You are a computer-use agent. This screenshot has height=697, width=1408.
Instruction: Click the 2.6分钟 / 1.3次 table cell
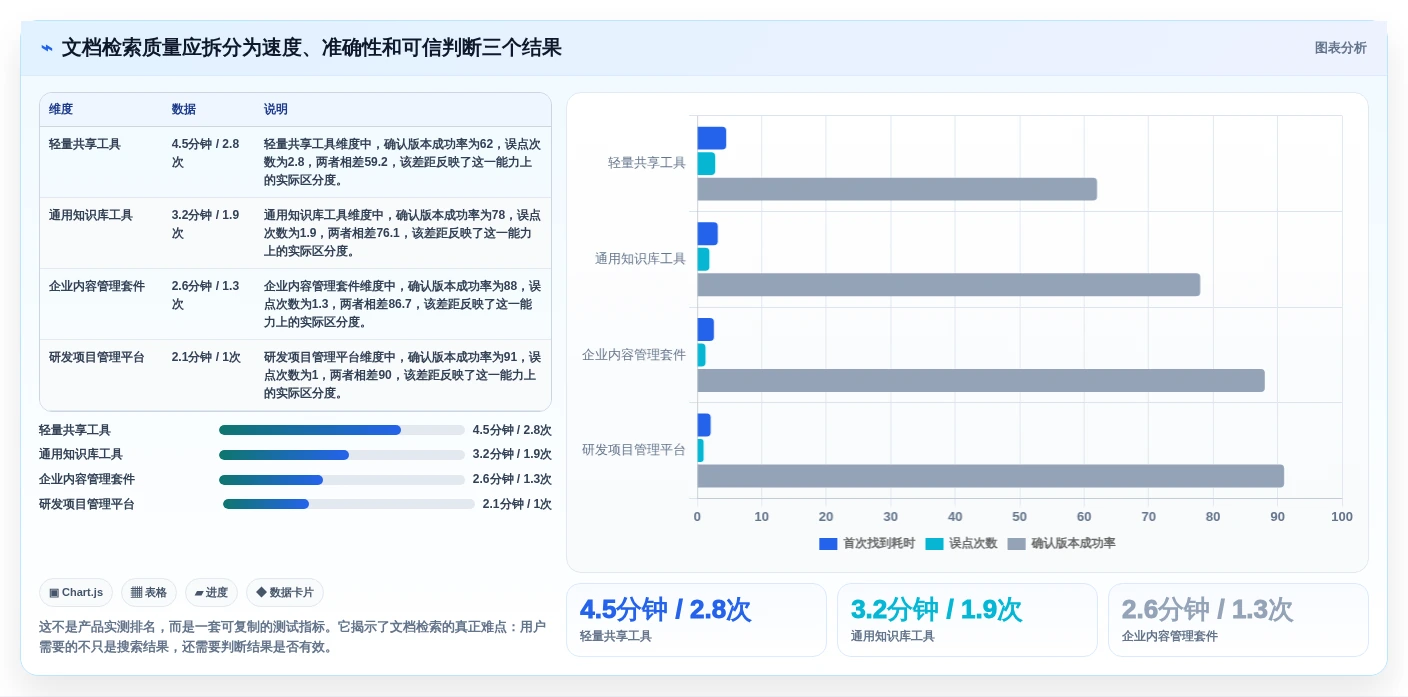click(x=206, y=295)
